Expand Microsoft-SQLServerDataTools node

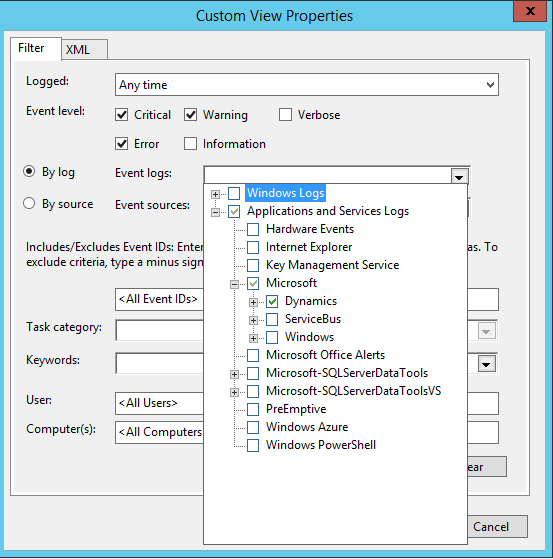click(234, 374)
